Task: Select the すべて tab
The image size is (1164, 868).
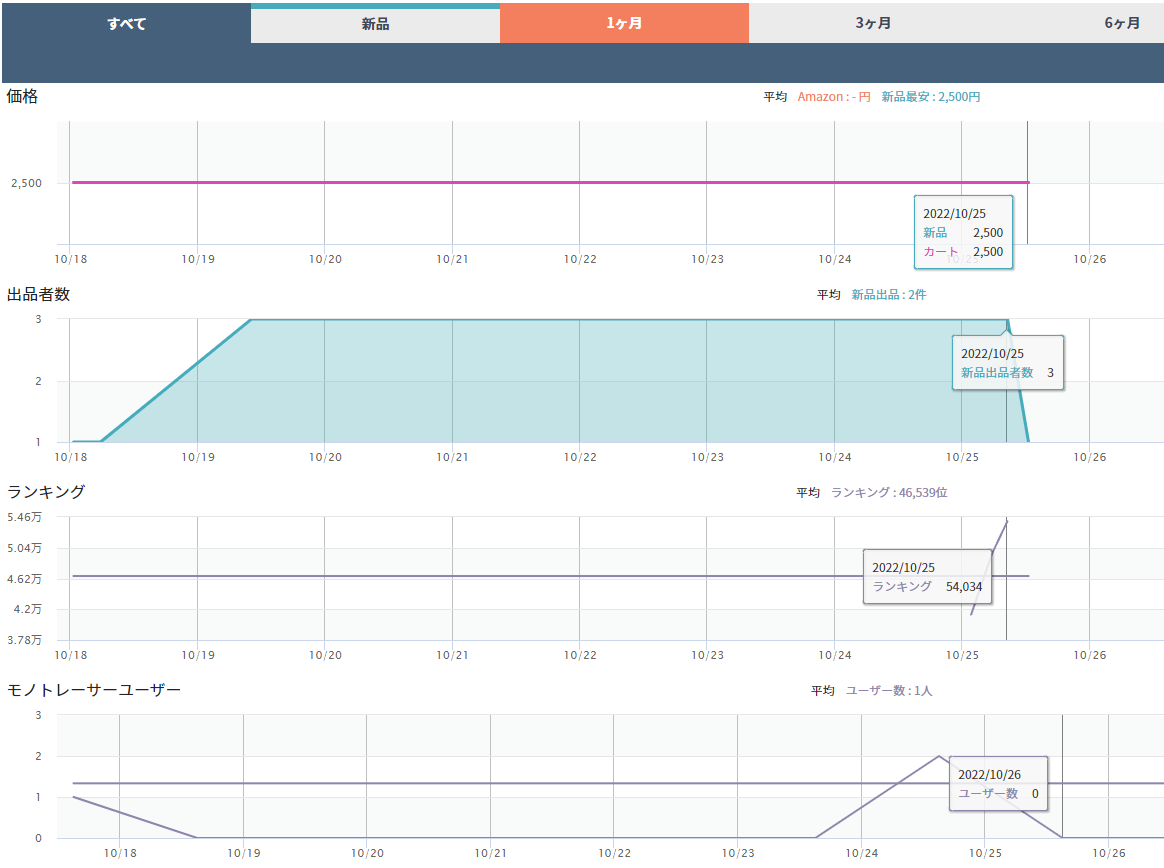Action: [126, 24]
